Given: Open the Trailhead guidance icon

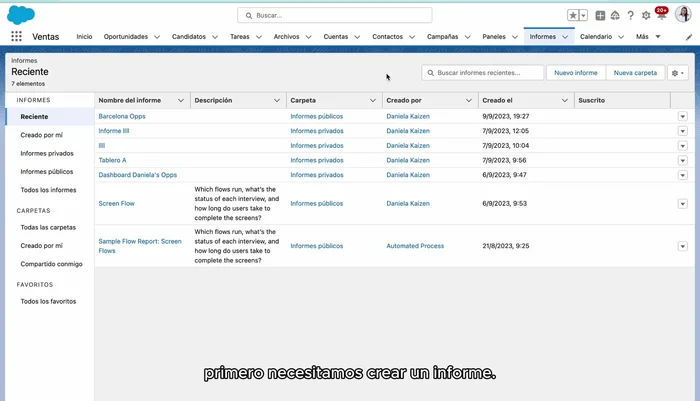Looking at the screenshot, I should [615, 16].
